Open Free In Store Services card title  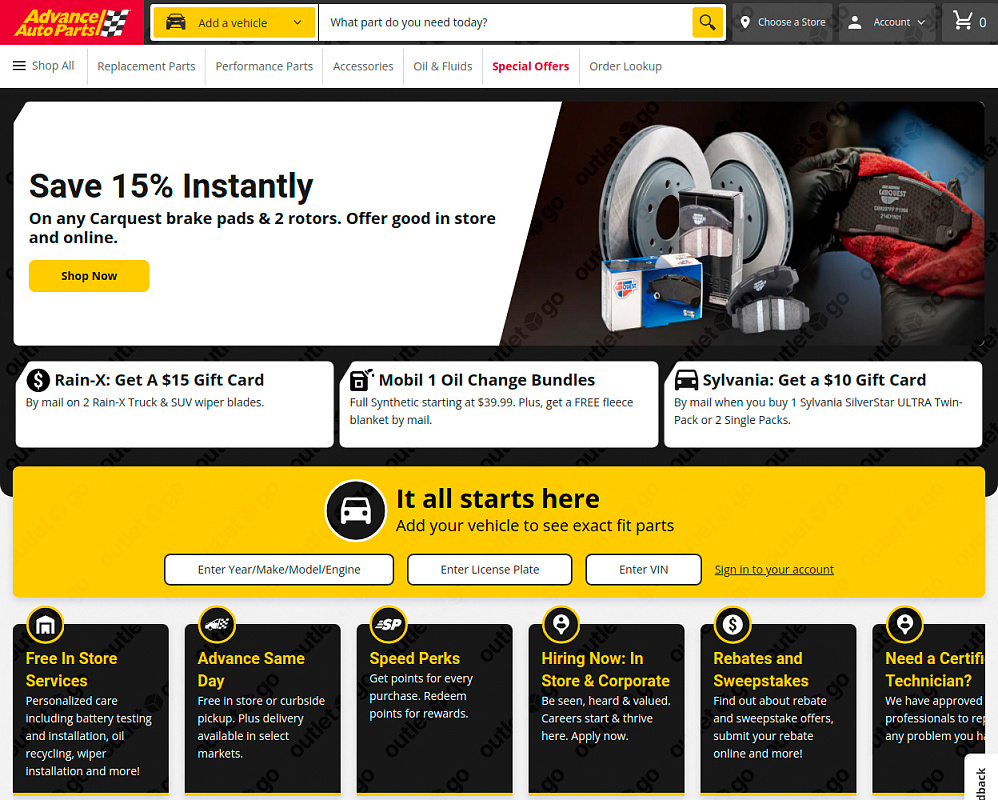[71, 670]
